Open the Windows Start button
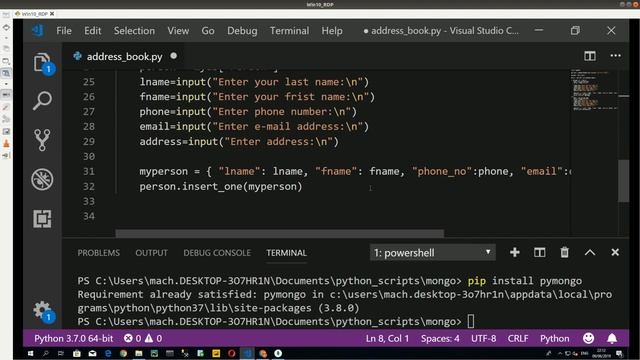This screenshot has width=640, height=360. tap(30, 353)
